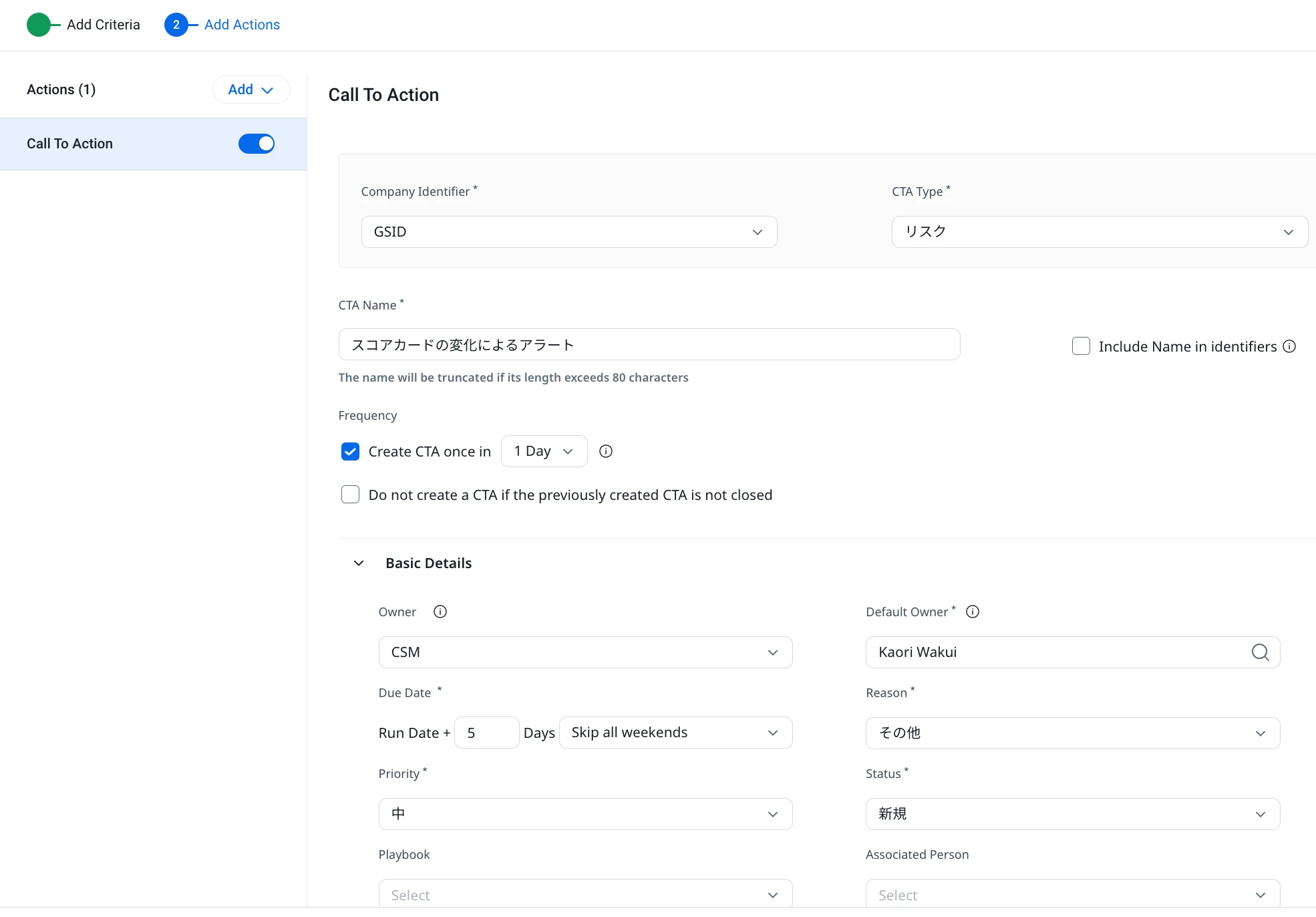Click green completed Add Criteria step circle
Screen dimensions: 1316x917
pos(39,25)
